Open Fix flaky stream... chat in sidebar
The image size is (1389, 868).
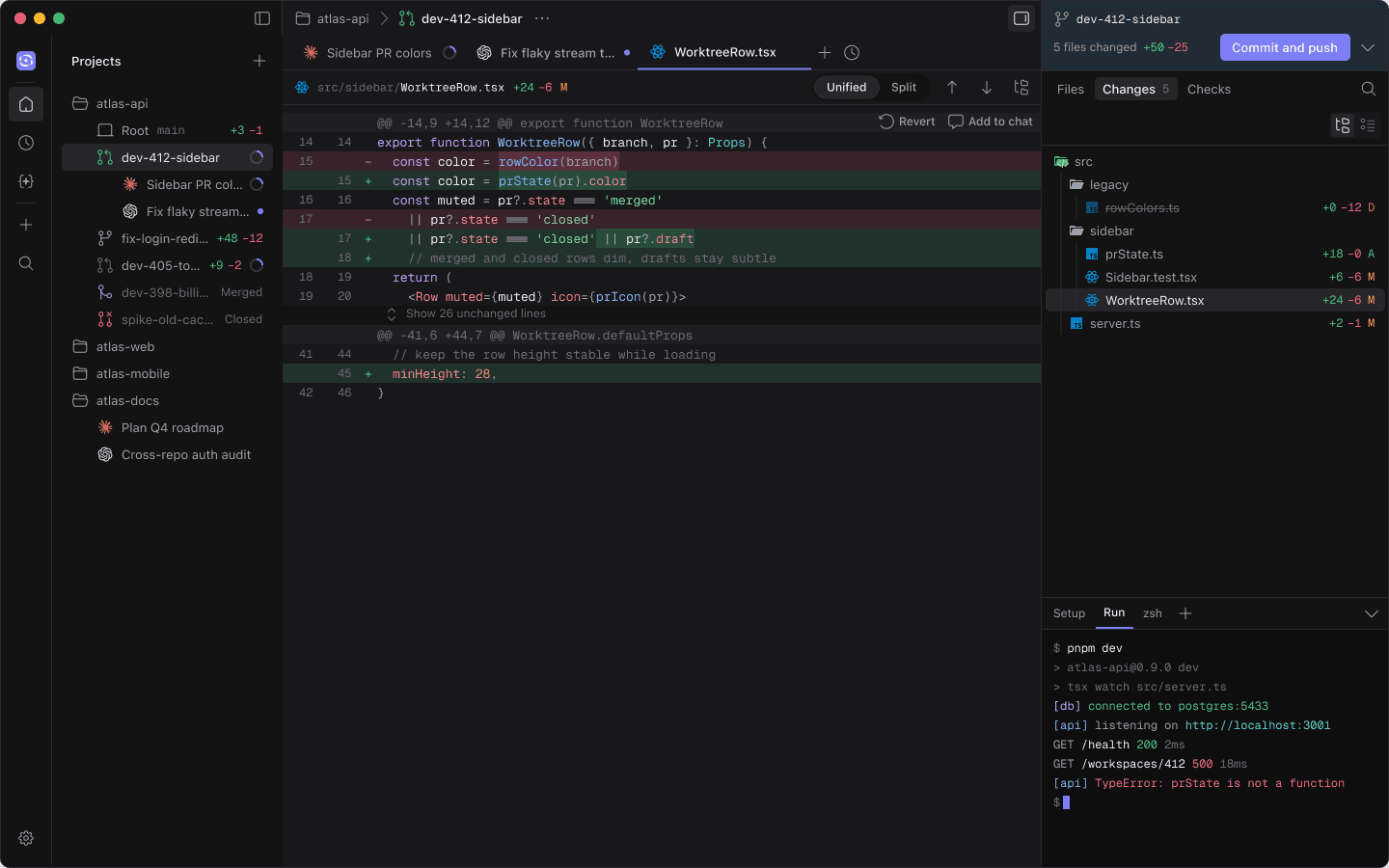pos(167,211)
